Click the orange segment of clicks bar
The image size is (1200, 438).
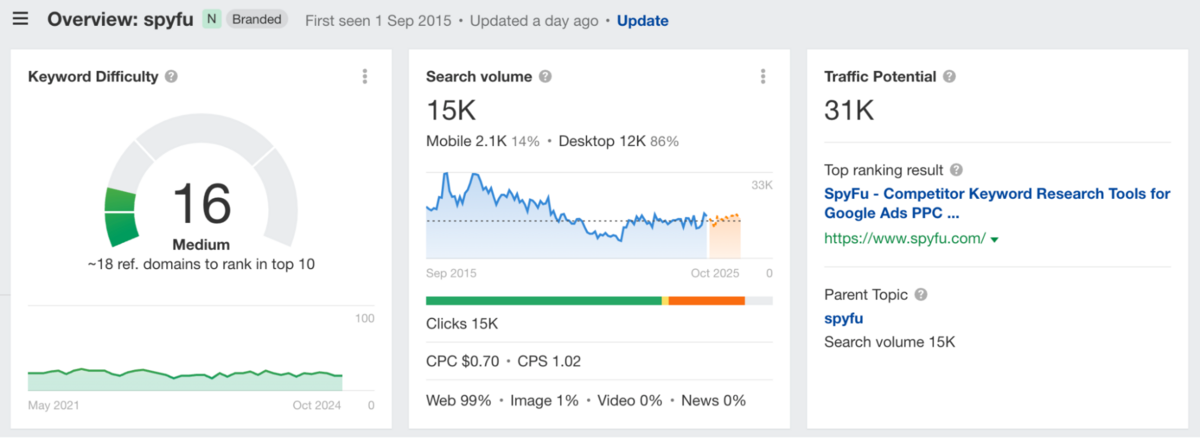point(706,300)
